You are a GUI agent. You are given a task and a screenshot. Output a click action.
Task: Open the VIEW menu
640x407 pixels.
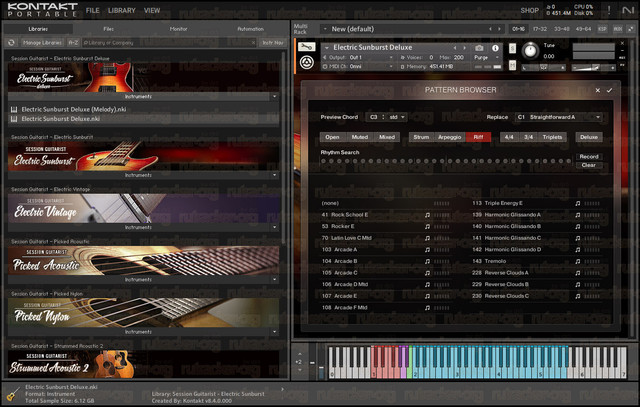[152, 10]
